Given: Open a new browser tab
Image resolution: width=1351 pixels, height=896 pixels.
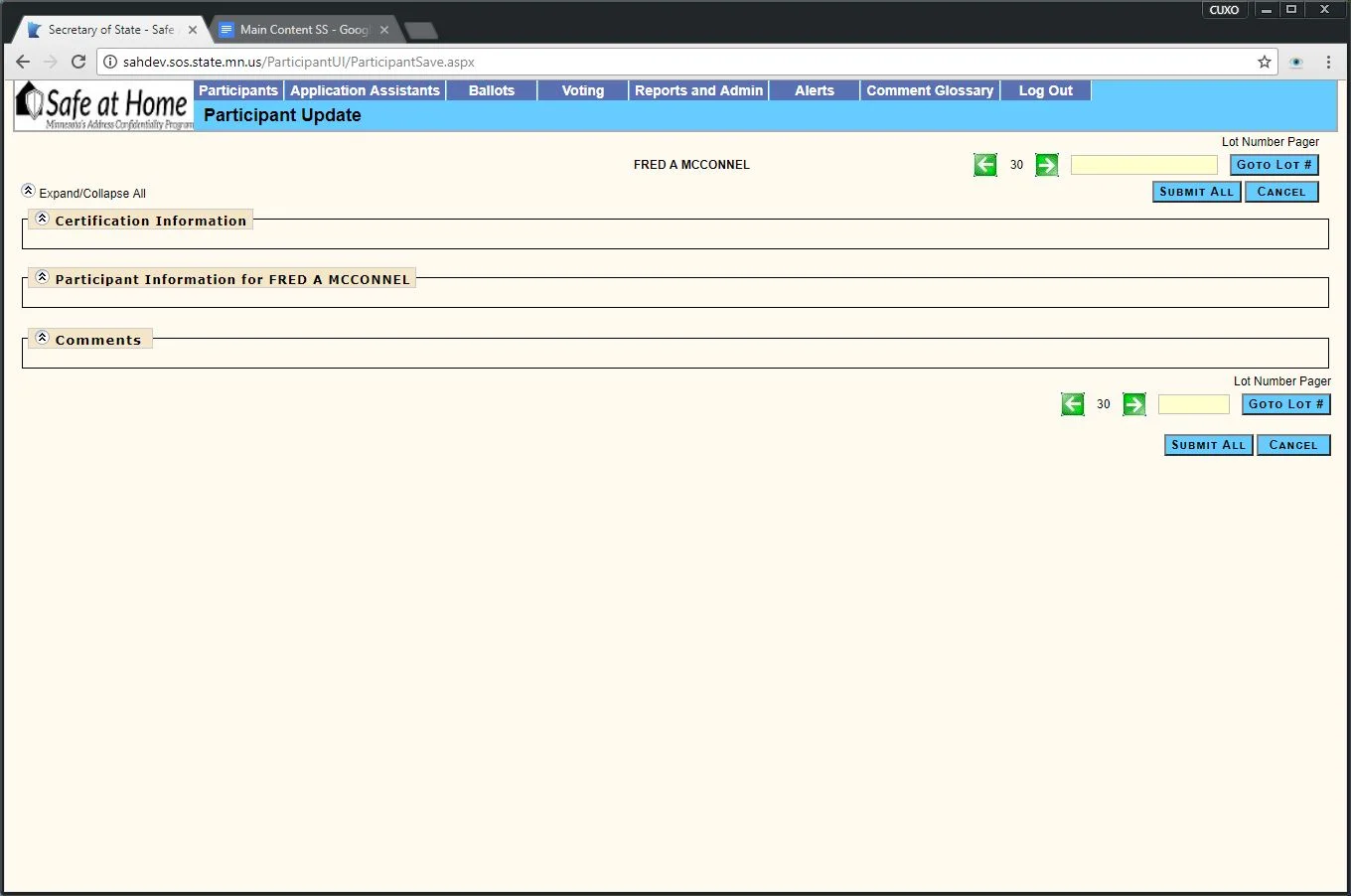Looking at the screenshot, I should (x=421, y=30).
